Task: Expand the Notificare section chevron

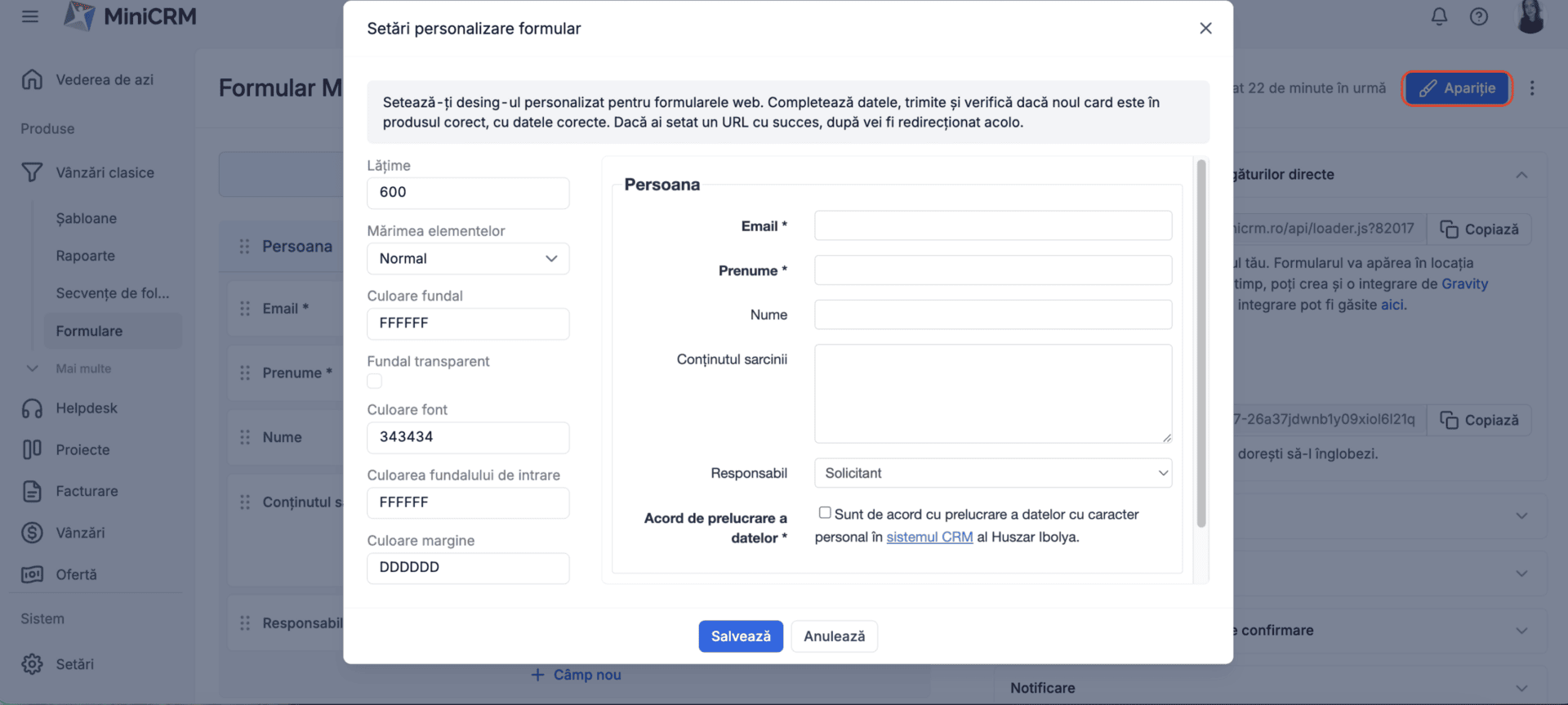Action: point(1521,688)
